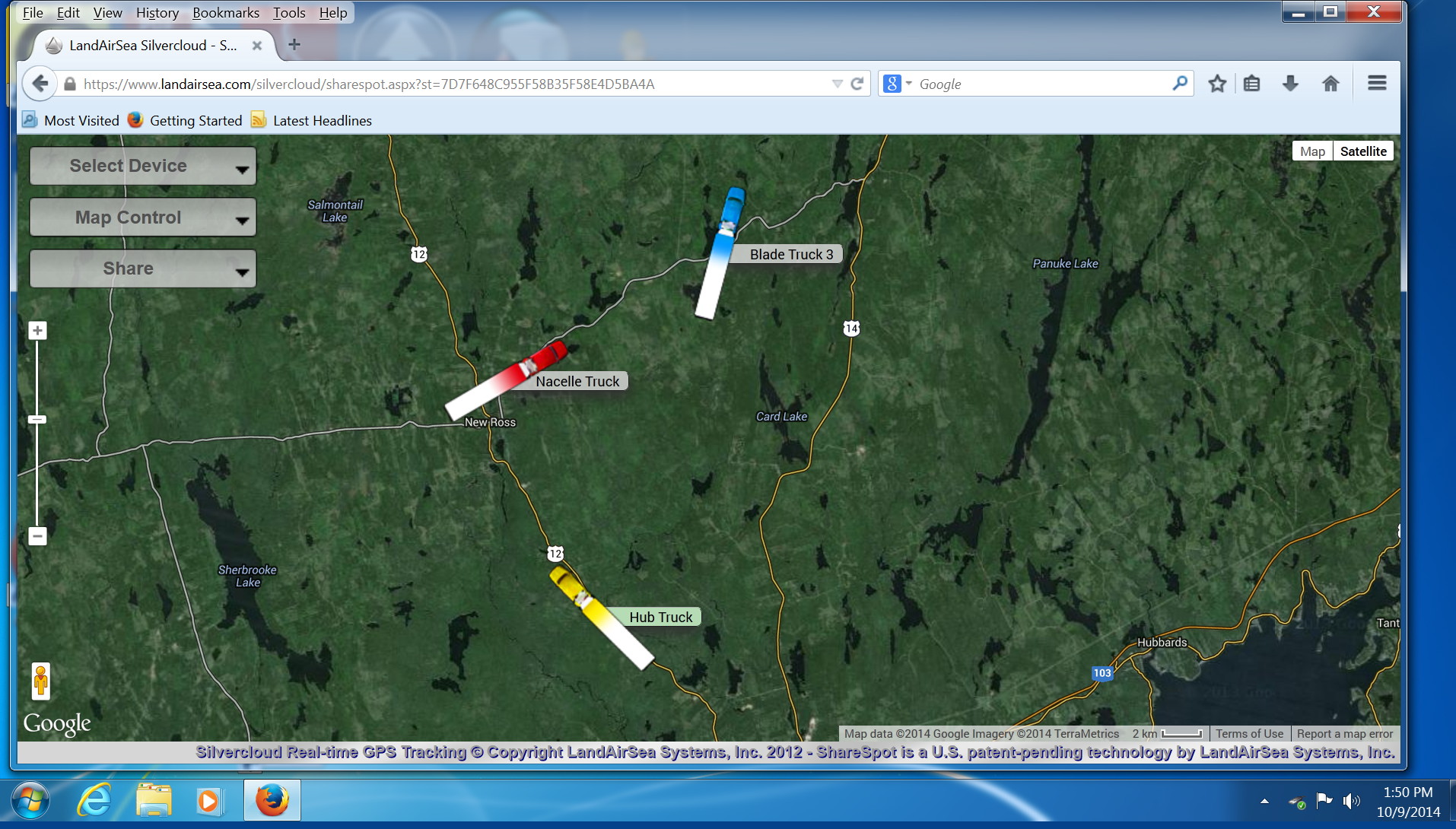This screenshot has width=1456, height=829.
Task: Zoom out with the map minus button
Action: point(37,536)
